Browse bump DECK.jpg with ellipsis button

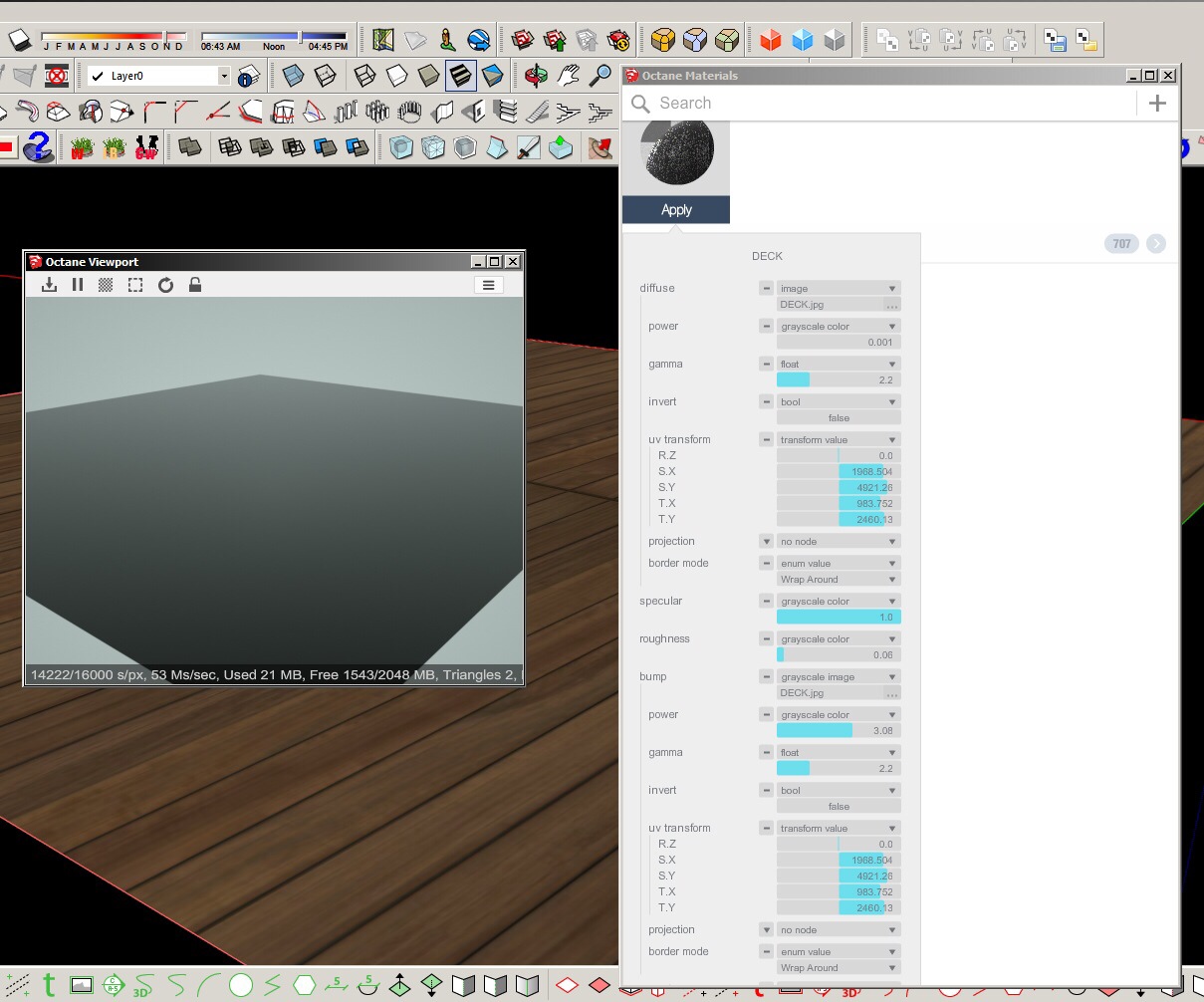892,693
